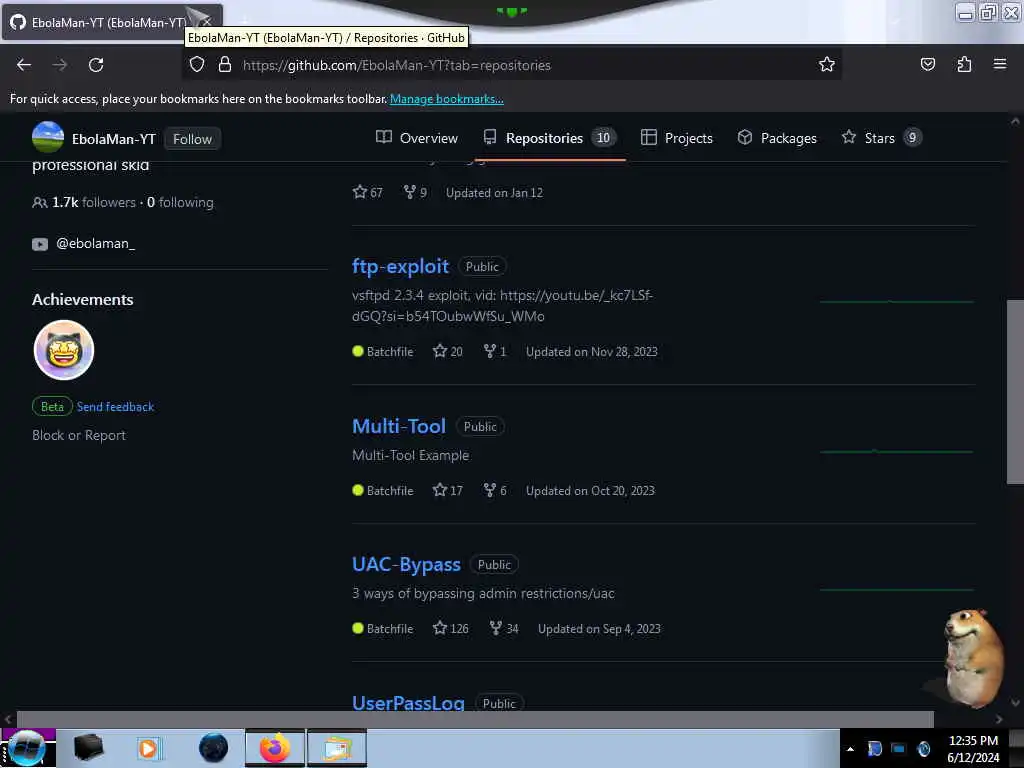Image resolution: width=1024 pixels, height=768 pixels.
Task: Click the hamster desktop mascot
Action: click(x=972, y=659)
